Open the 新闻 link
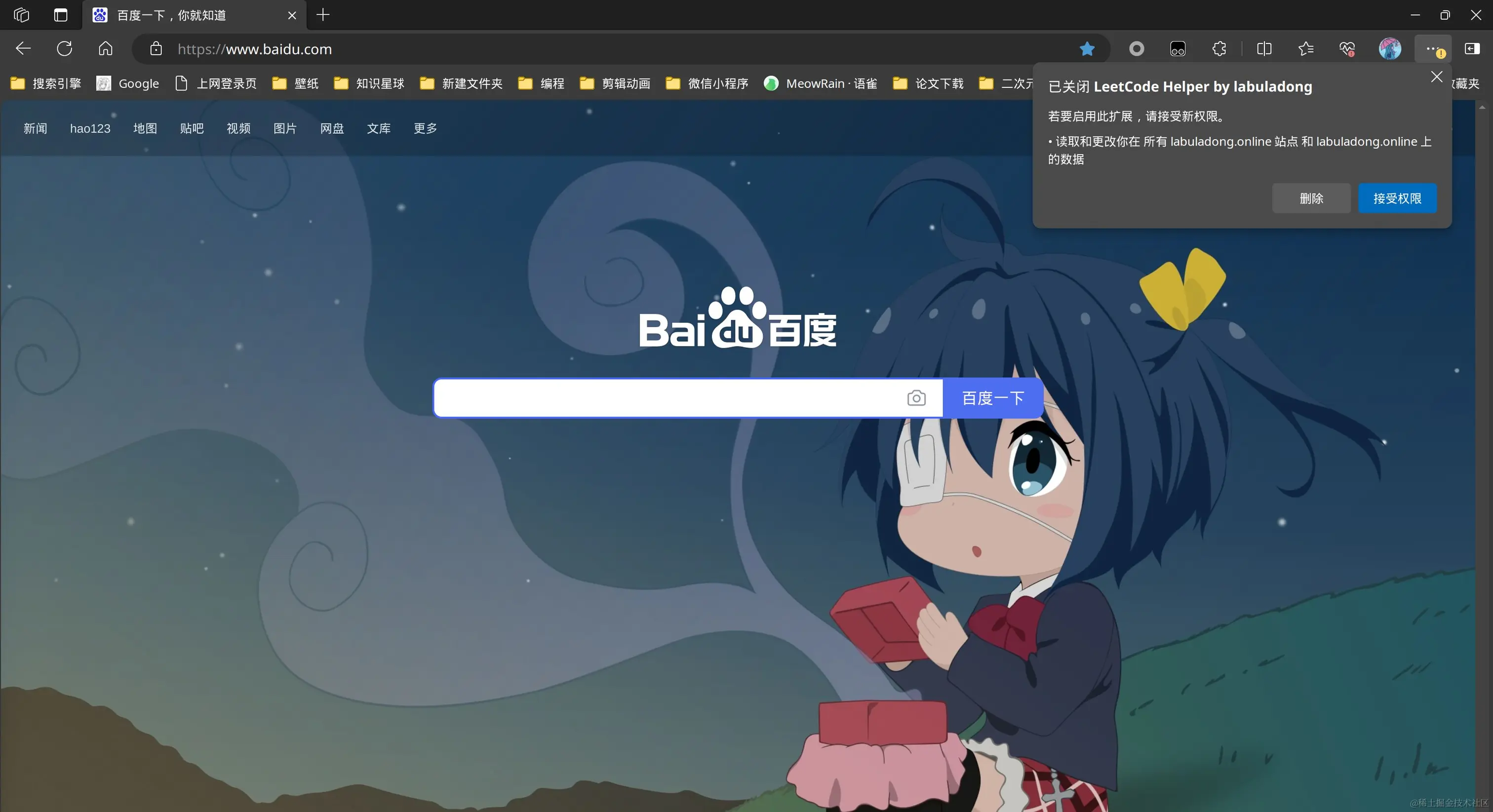 [x=36, y=128]
